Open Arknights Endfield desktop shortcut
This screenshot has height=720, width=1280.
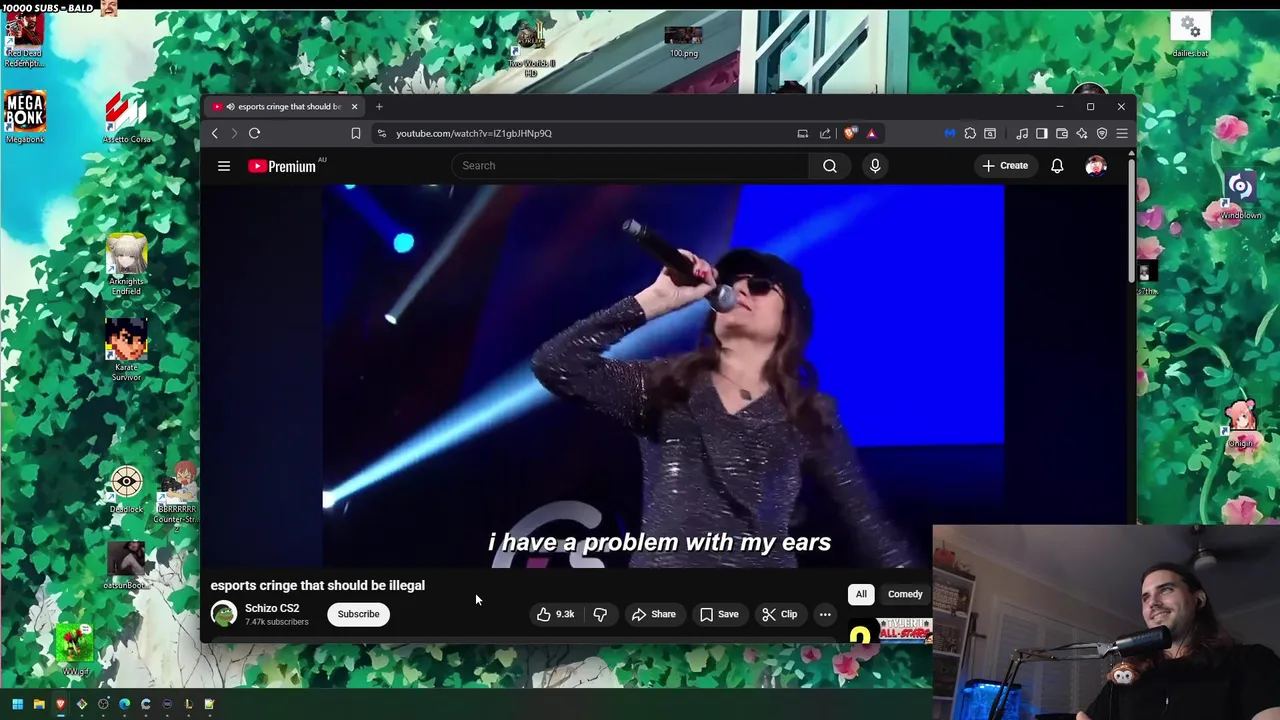(126, 264)
